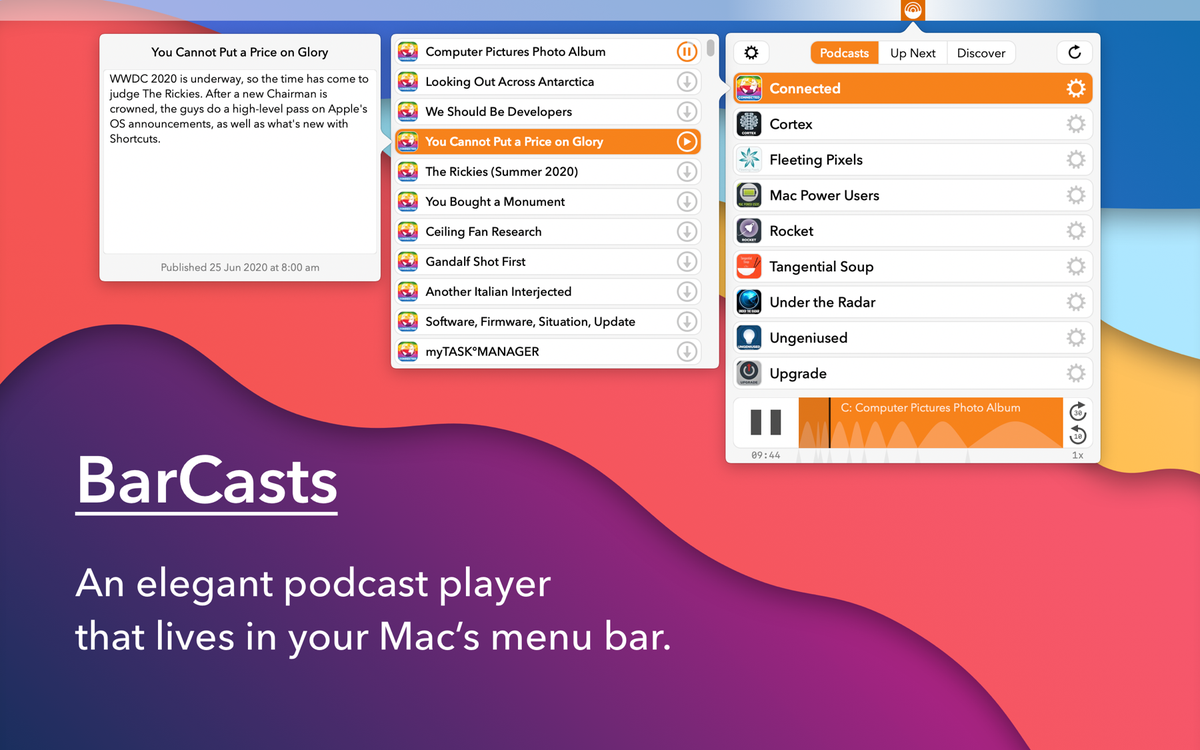The image size is (1200, 750).
Task: Click the Published 25 Jun 2020 footer text
Action: click(x=240, y=267)
